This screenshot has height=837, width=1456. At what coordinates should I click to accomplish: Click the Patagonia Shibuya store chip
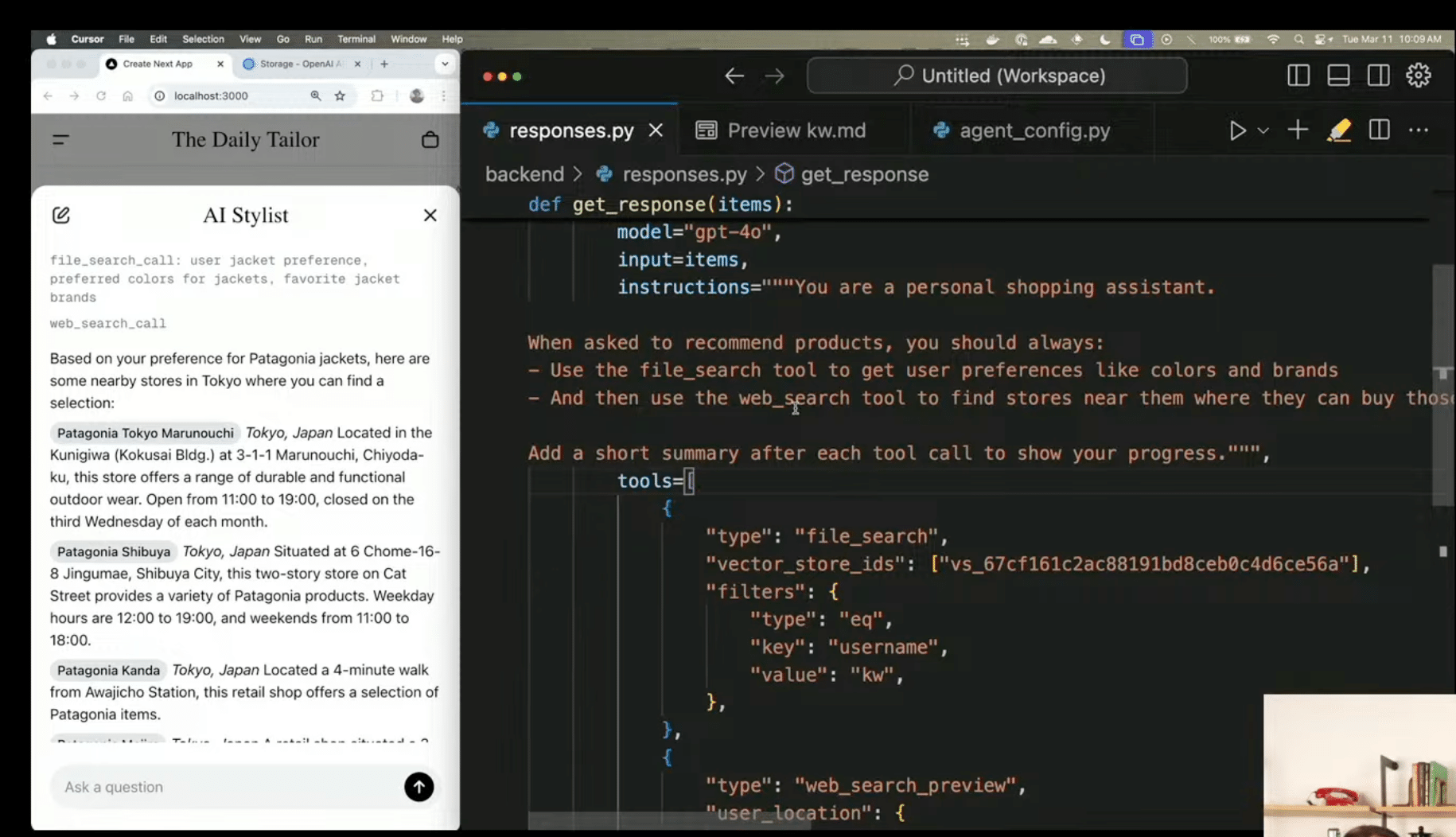pyautogui.click(x=114, y=551)
